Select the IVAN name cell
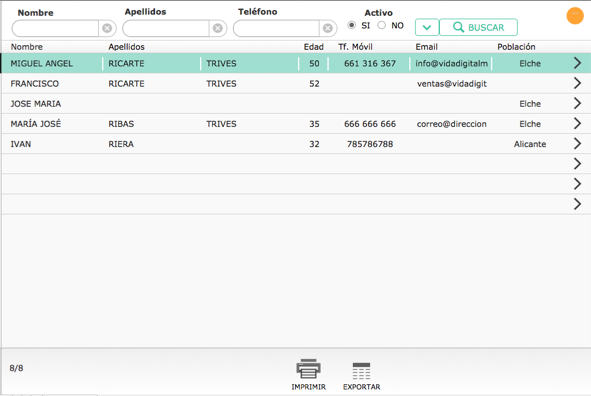The width and height of the screenshot is (591, 396). point(21,144)
